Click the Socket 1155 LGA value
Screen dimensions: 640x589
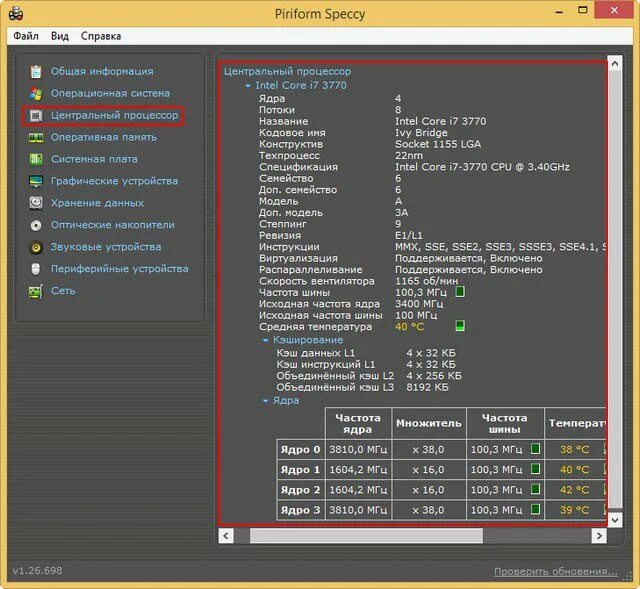click(x=438, y=144)
